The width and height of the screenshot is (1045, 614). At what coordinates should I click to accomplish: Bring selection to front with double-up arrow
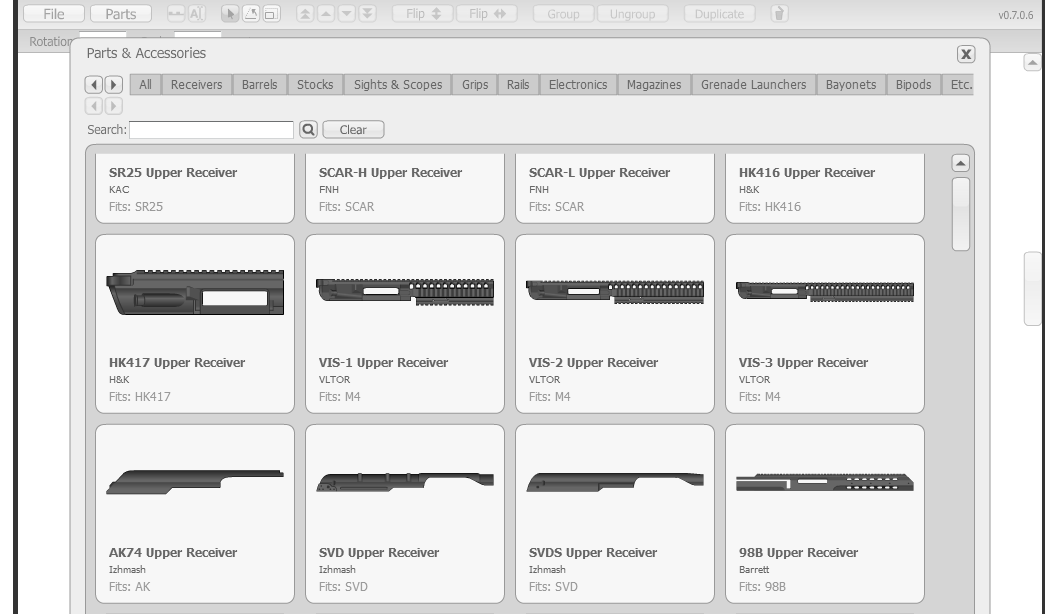click(x=305, y=13)
